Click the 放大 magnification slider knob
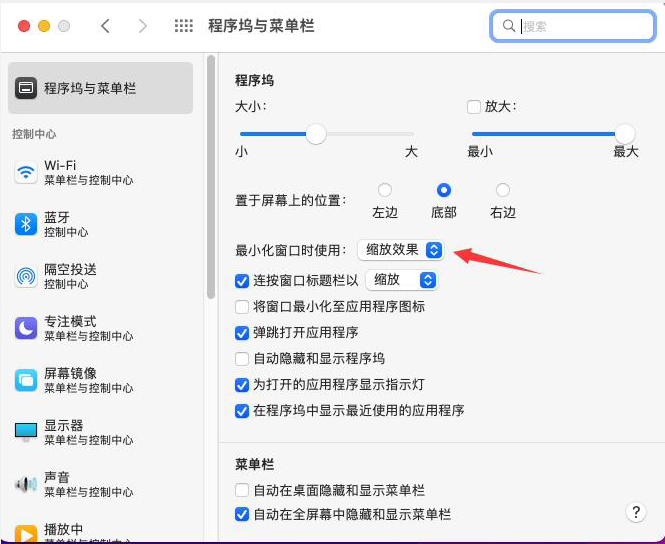 [x=625, y=134]
